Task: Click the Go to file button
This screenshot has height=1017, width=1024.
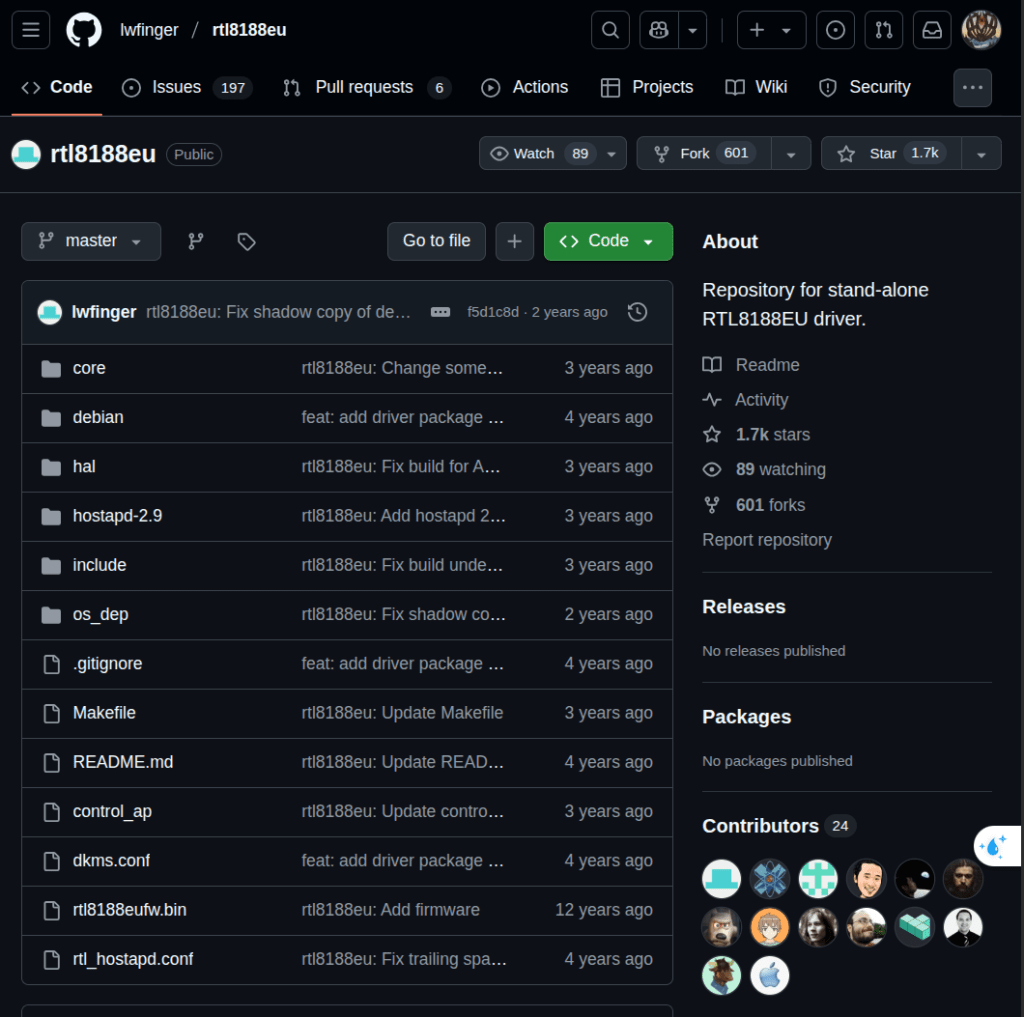Action: 436,241
